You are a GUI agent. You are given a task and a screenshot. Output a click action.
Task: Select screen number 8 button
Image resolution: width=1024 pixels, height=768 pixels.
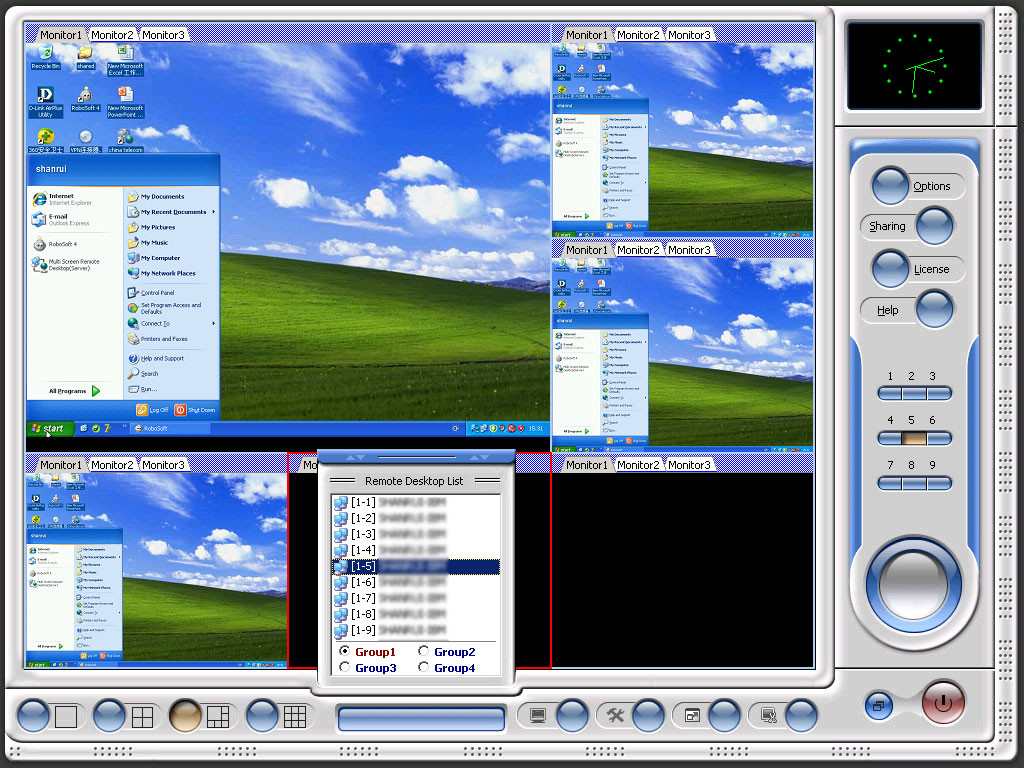pyautogui.click(x=914, y=483)
